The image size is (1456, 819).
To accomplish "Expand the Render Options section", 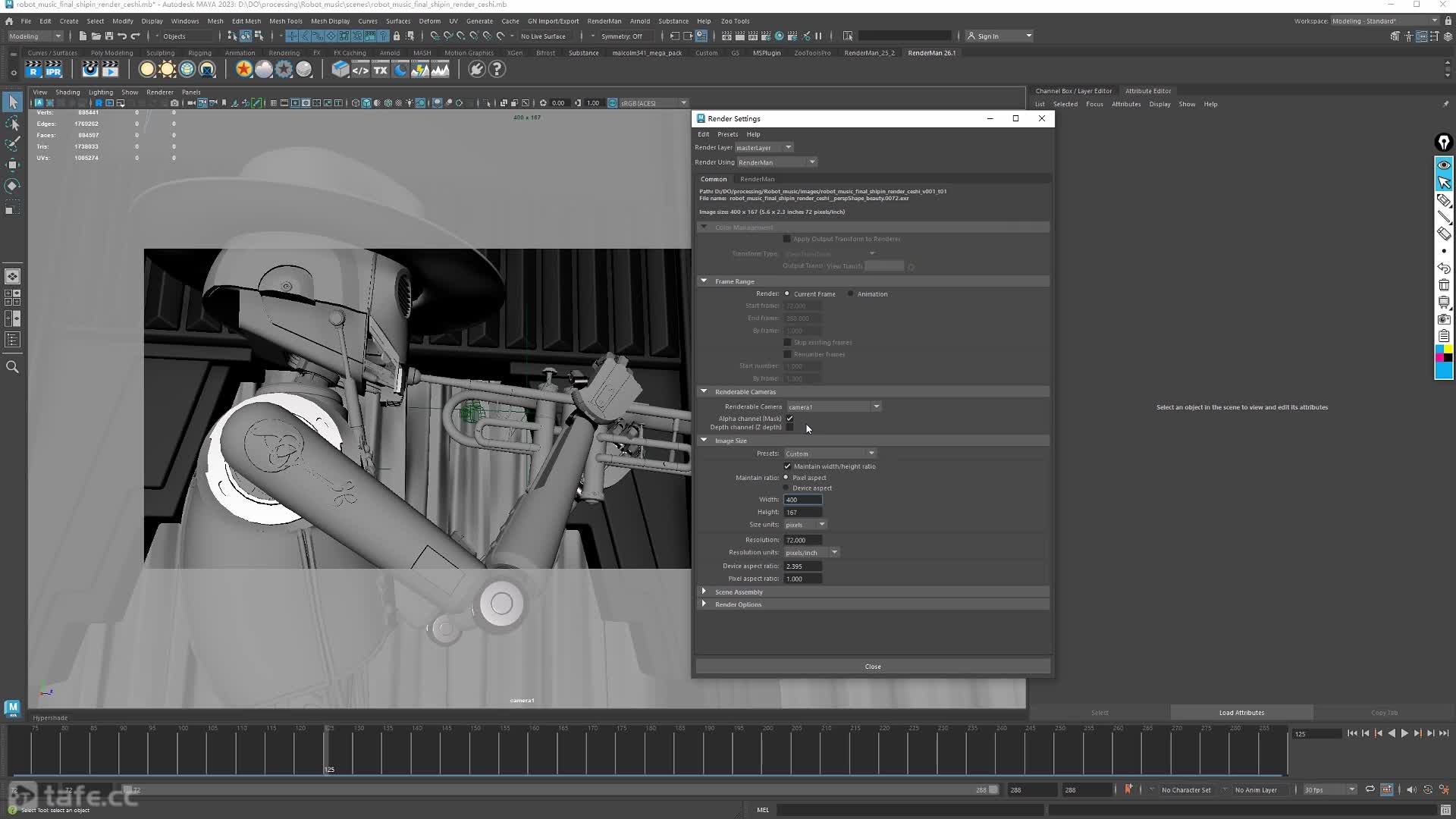I will pos(704,604).
